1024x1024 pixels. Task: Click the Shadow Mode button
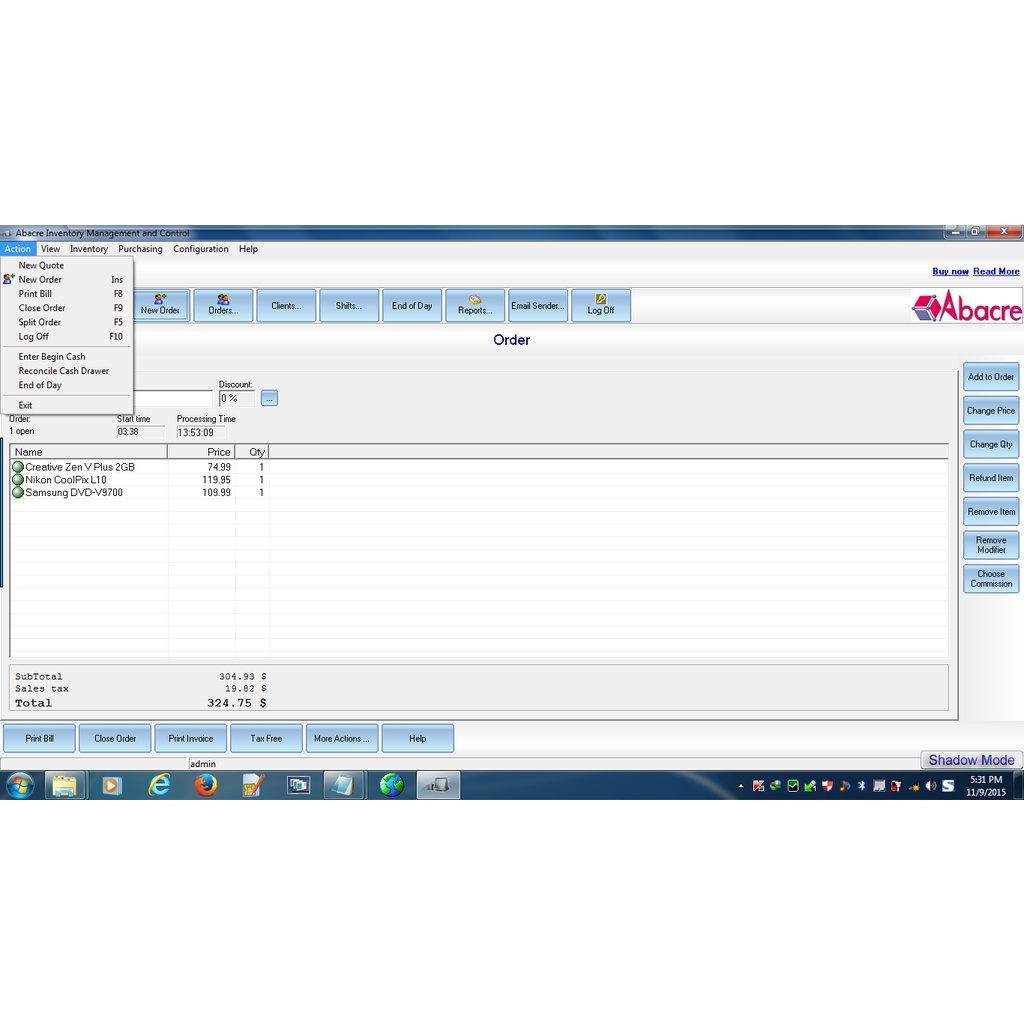click(971, 760)
